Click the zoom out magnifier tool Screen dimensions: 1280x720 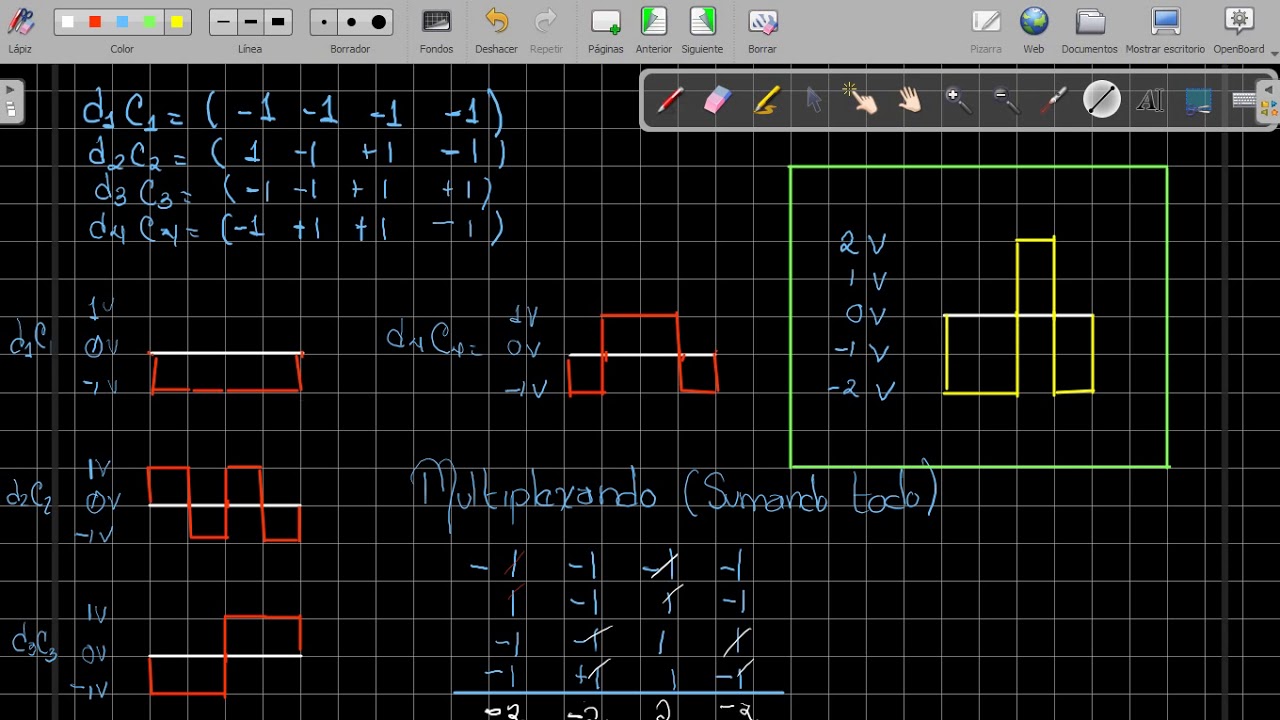click(1006, 100)
